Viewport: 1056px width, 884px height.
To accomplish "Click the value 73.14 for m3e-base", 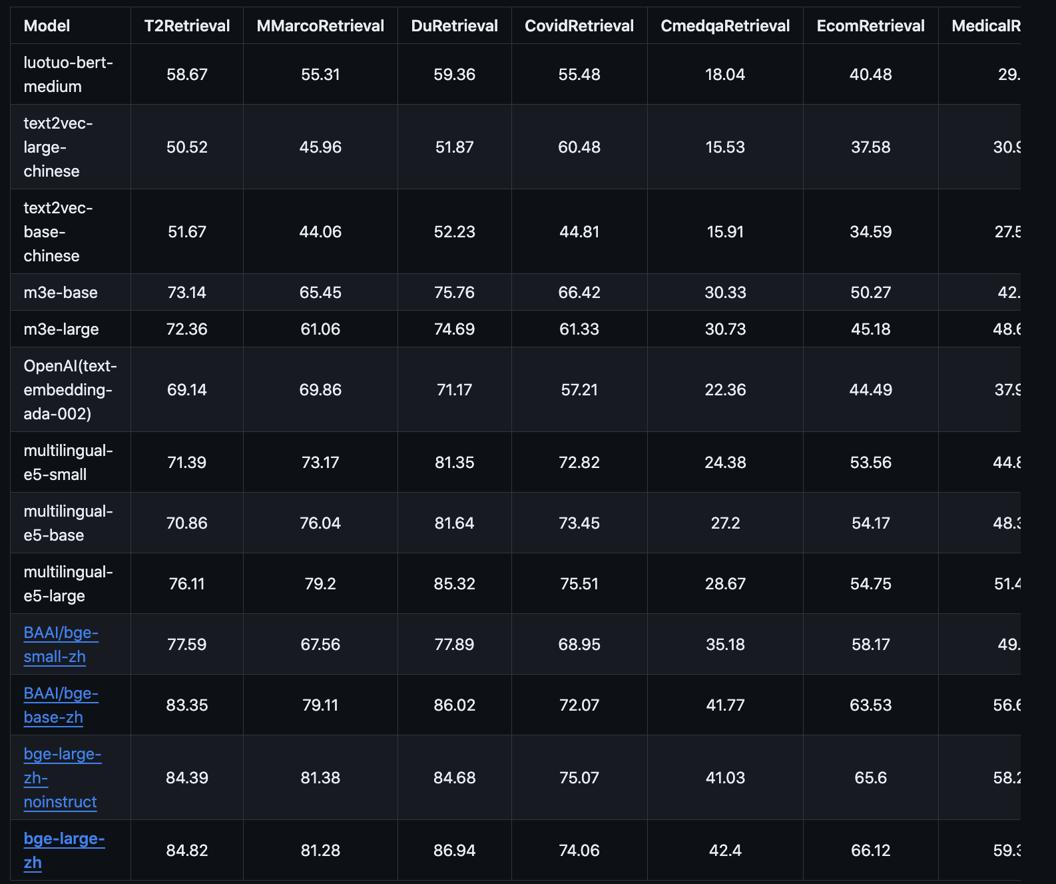I will click(187, 292).
